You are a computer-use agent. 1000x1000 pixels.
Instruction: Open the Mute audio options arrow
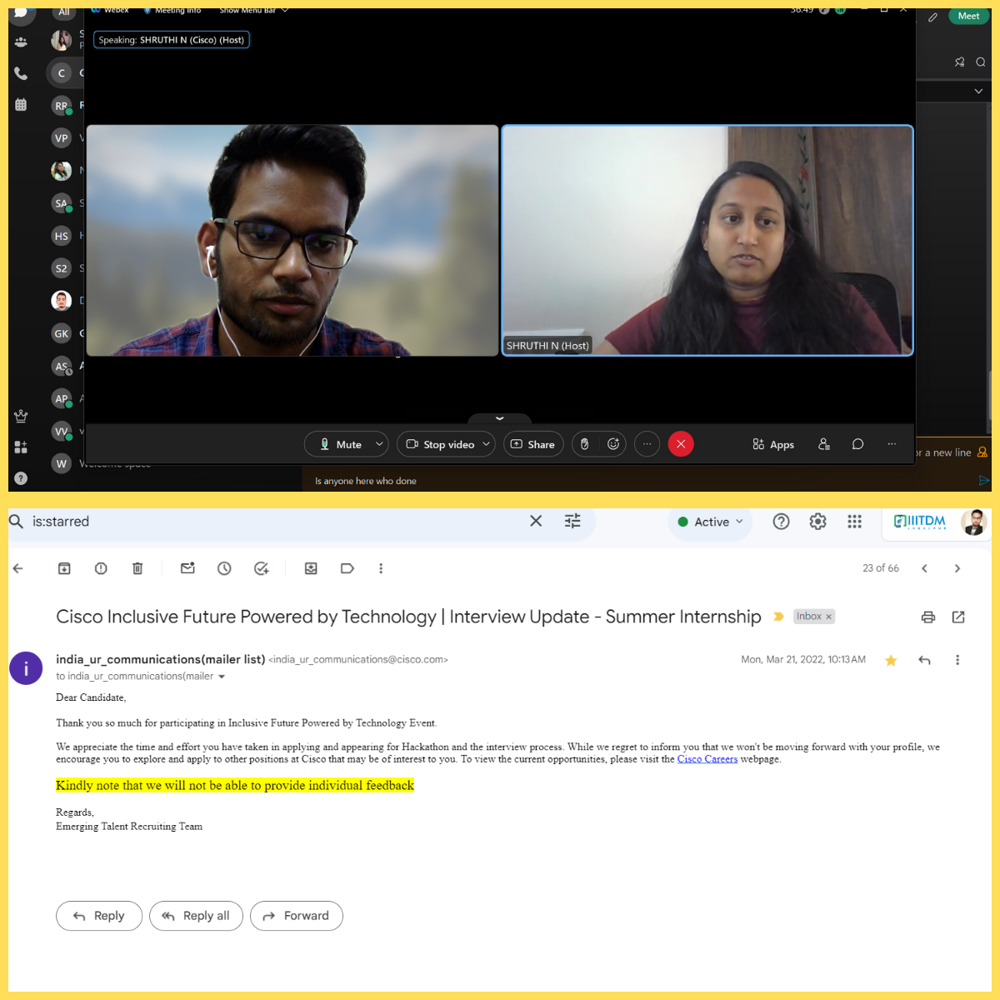(379, 444)
